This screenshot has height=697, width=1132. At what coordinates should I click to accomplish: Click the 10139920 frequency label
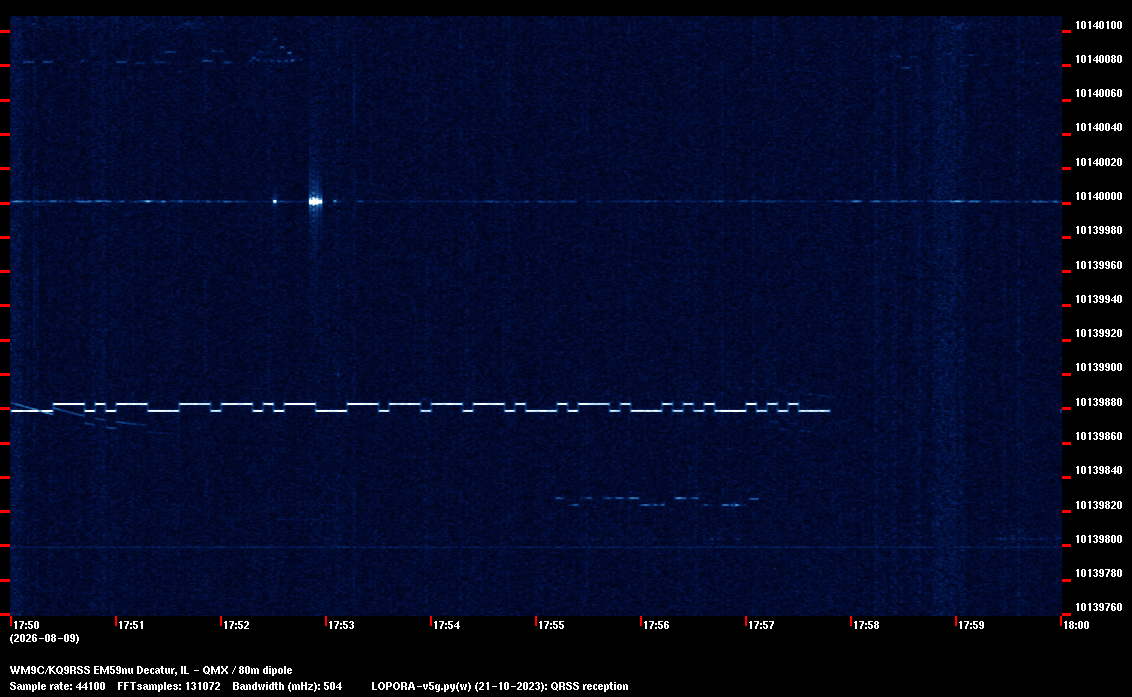(x=1098, y=333)
